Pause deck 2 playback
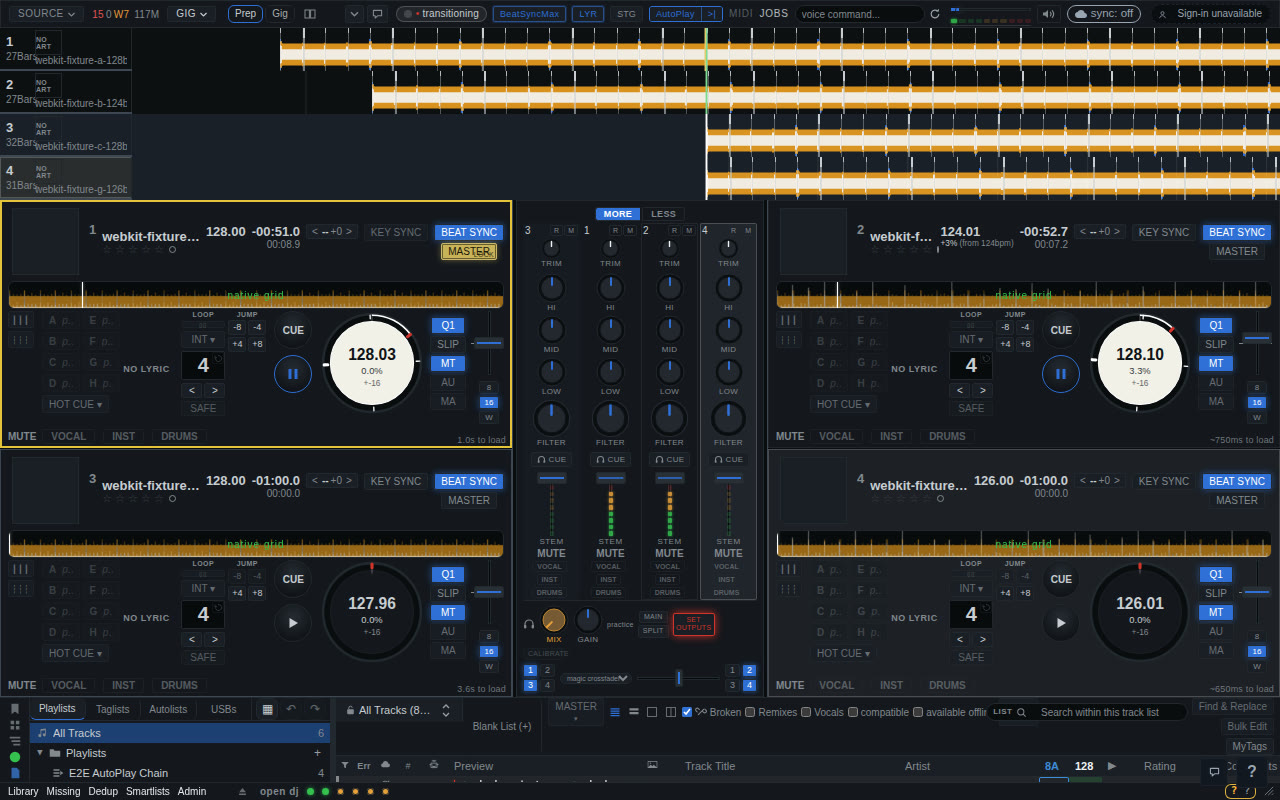 coord(1061,374)
